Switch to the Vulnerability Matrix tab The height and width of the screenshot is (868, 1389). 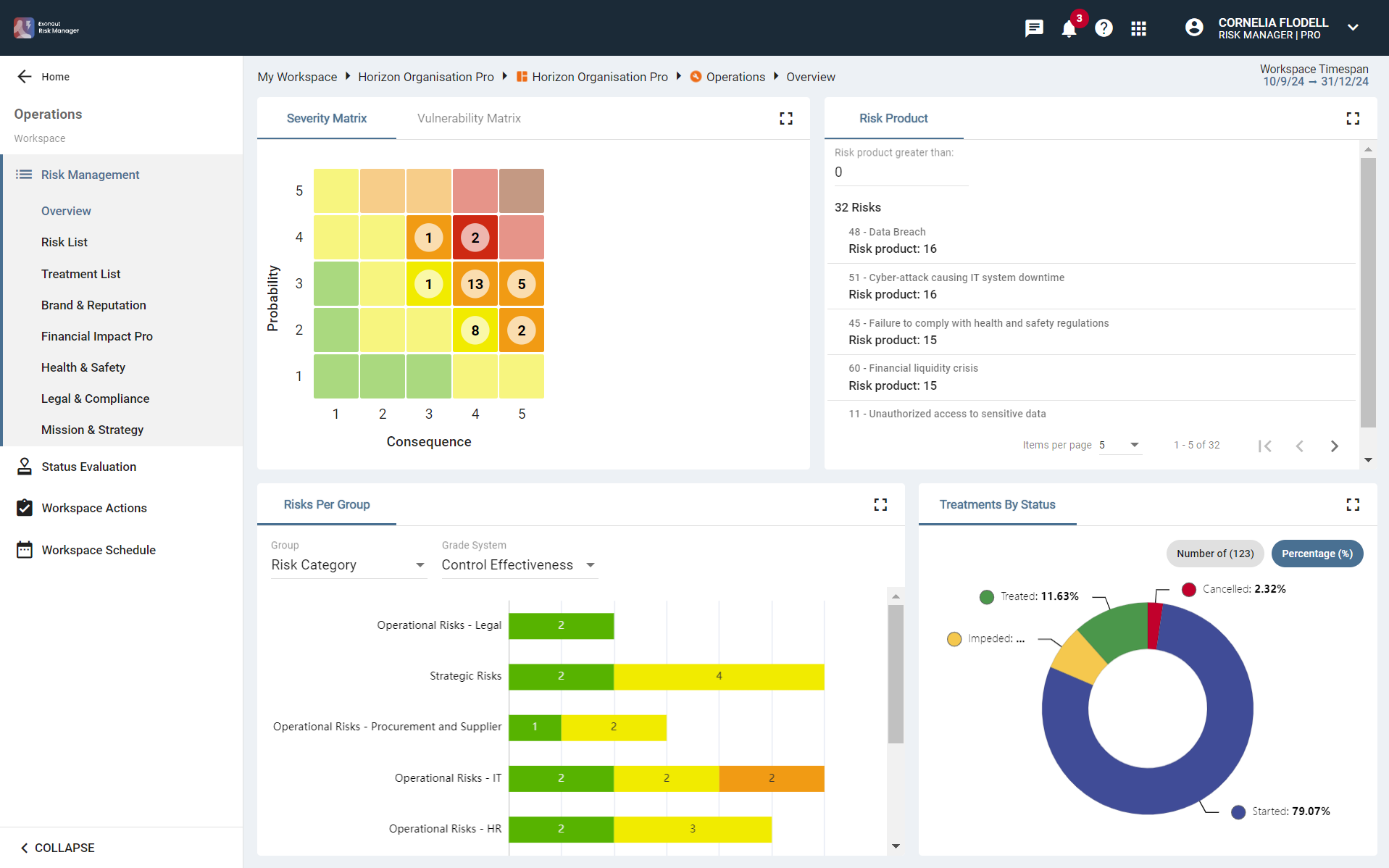coord(469,118)
